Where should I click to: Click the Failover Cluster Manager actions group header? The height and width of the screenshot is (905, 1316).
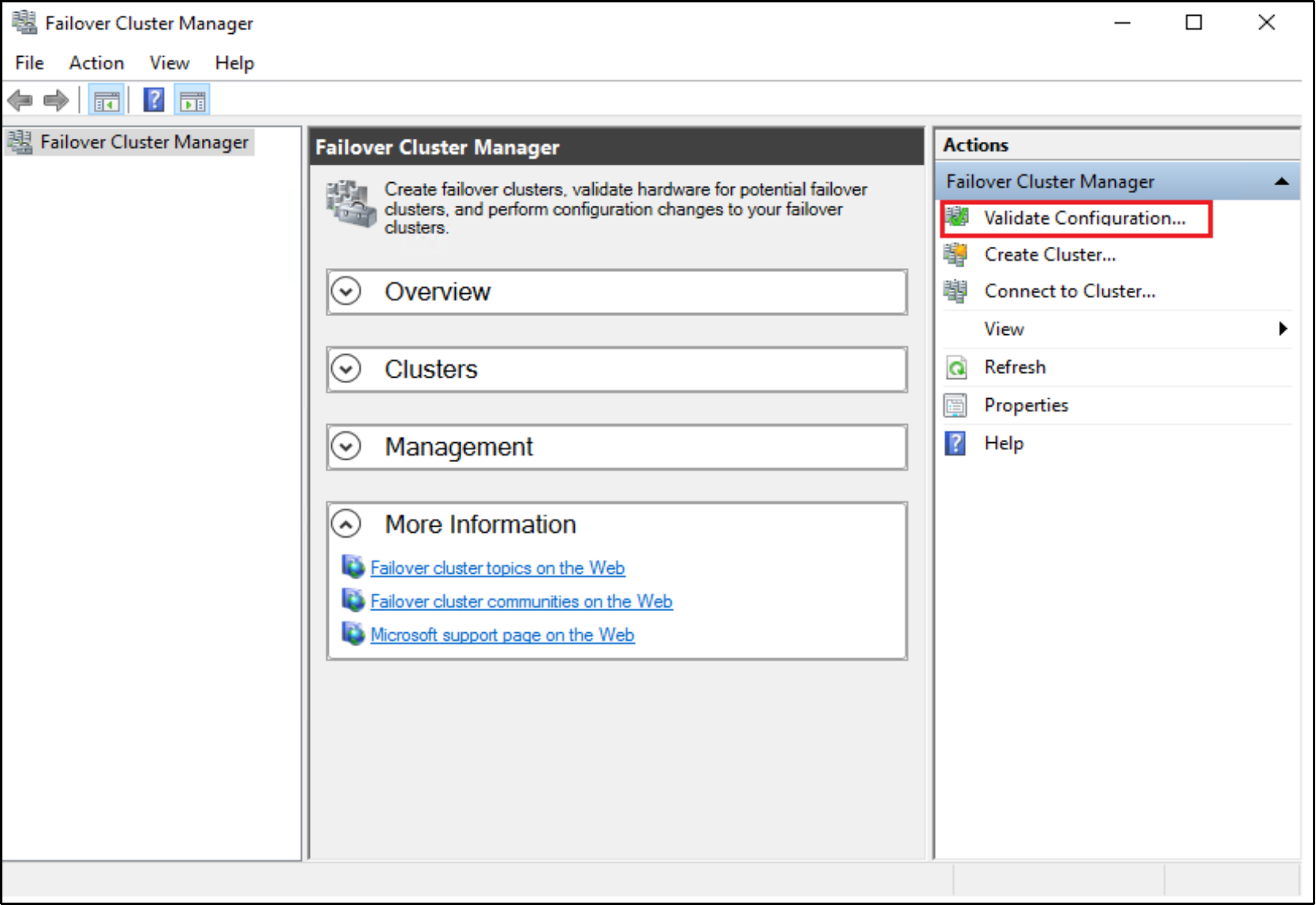point(1117,181)
